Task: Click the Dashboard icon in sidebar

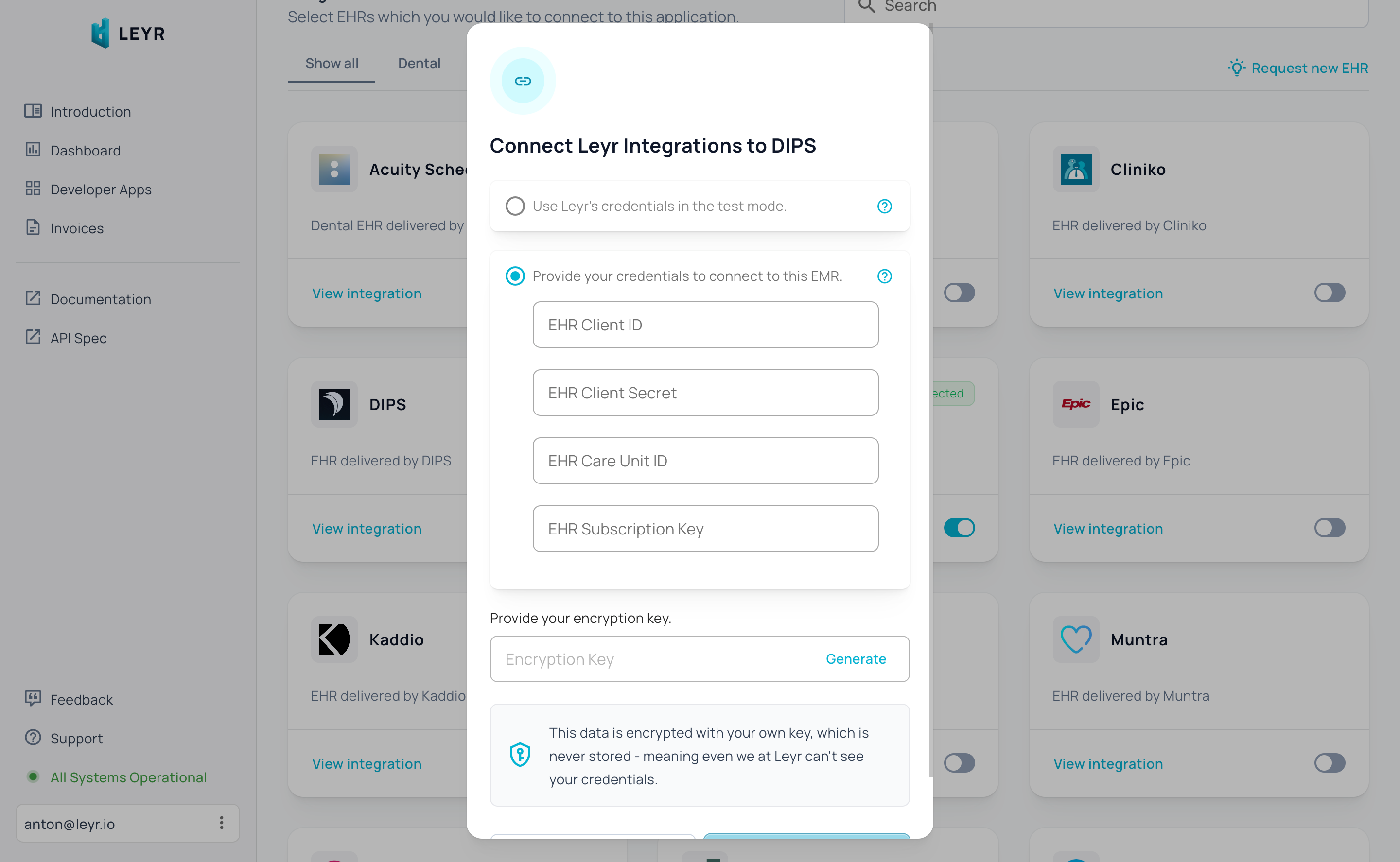Action: click(33, 150)
